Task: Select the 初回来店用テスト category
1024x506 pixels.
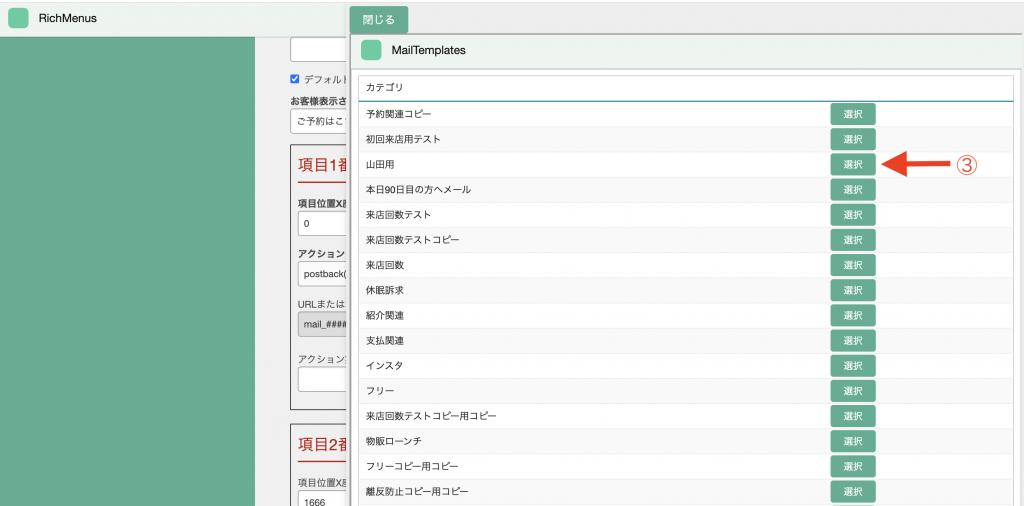Action: point(853,139)
